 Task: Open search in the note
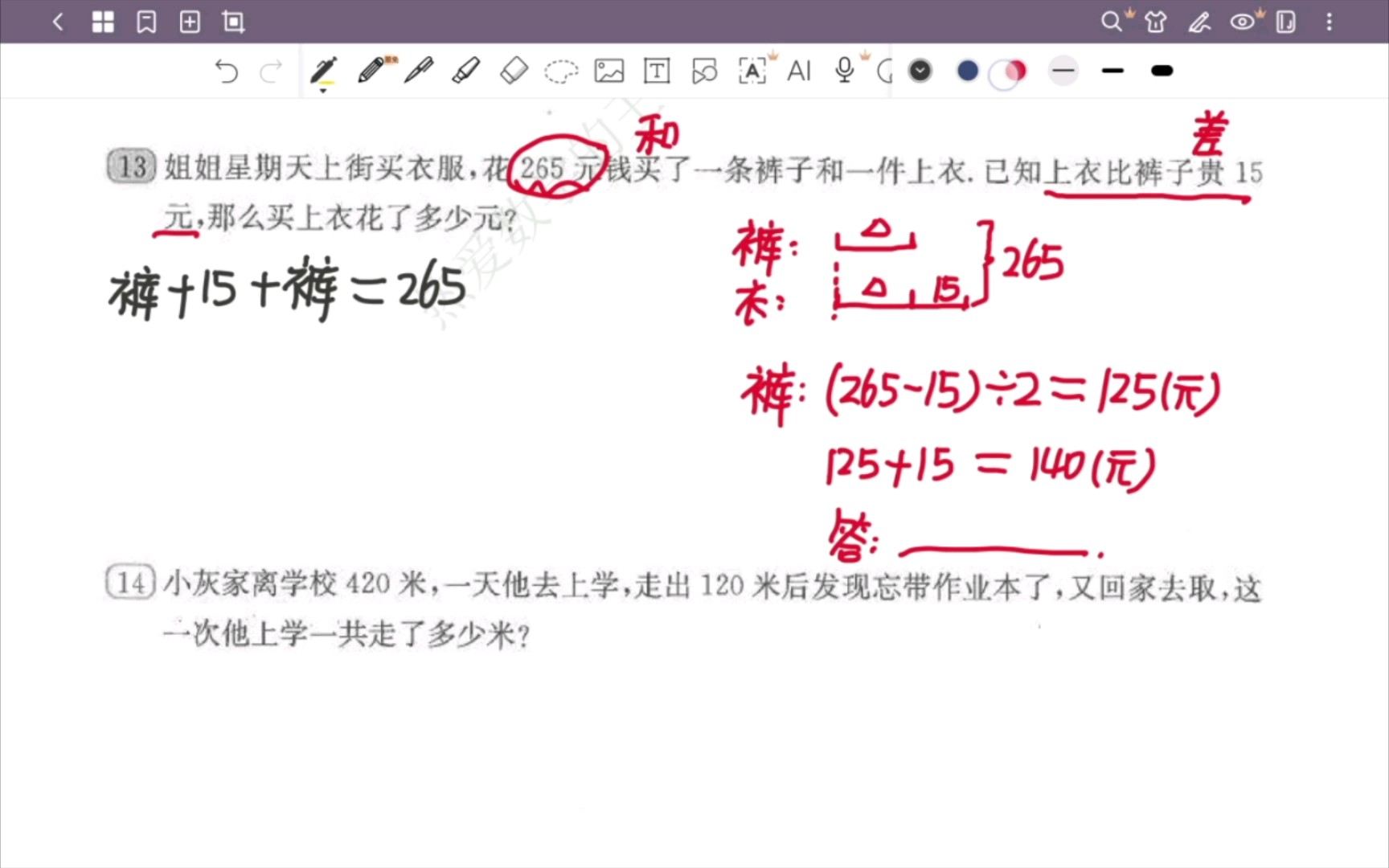pos(1112,21)
